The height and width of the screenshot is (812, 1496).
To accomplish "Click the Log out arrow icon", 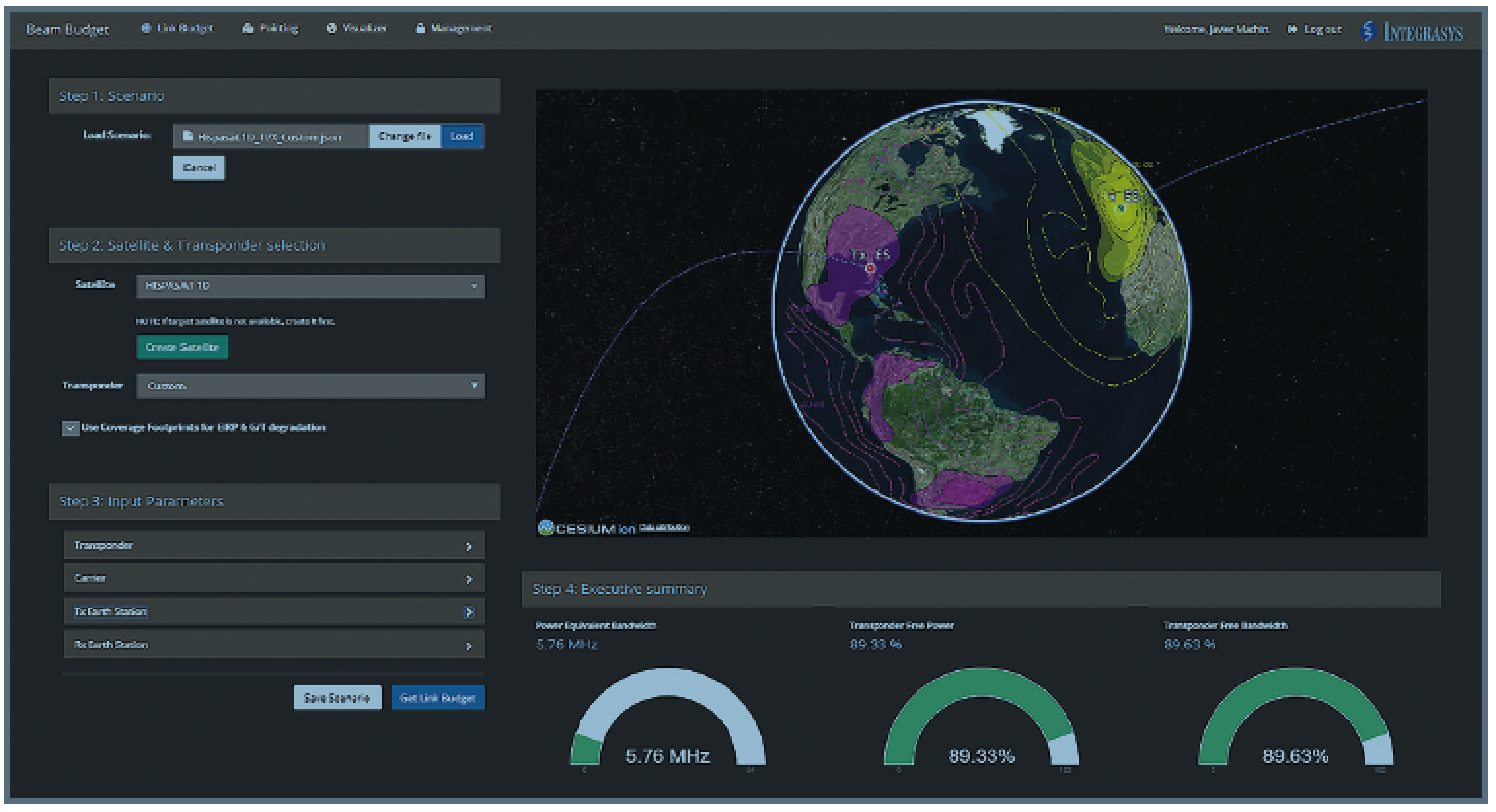I will (x=1292, y=30).
